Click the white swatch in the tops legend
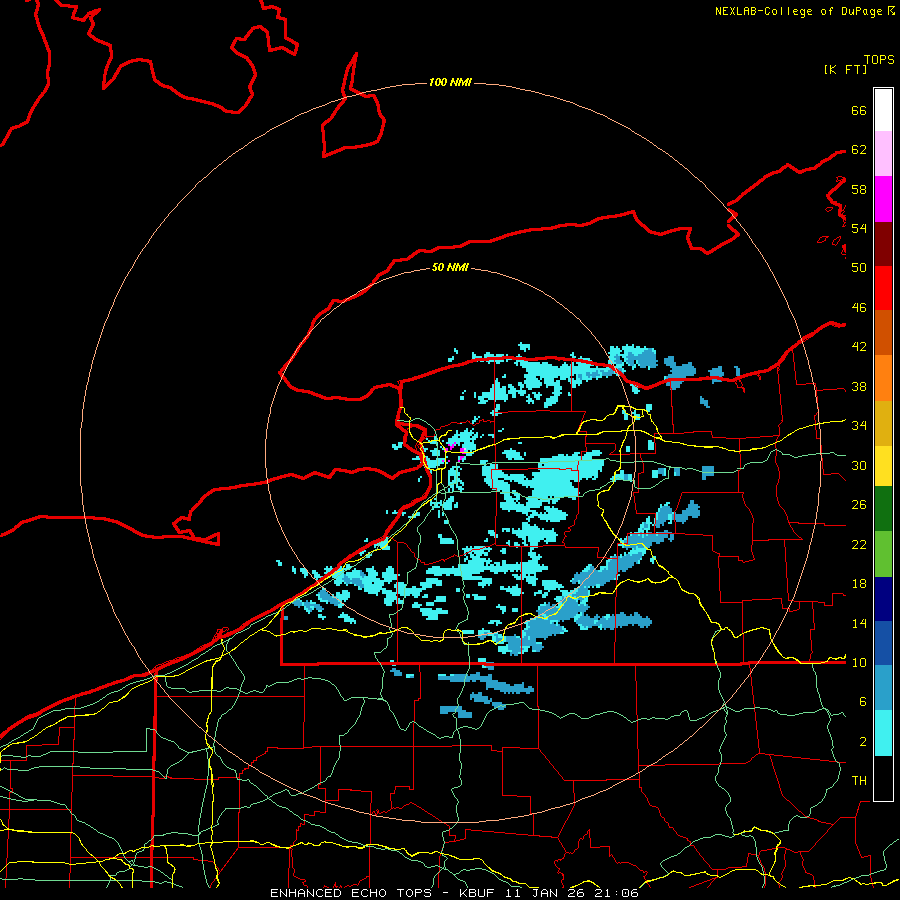The width and height of the screenshot is (900, 900). click(x=883, y=110)
